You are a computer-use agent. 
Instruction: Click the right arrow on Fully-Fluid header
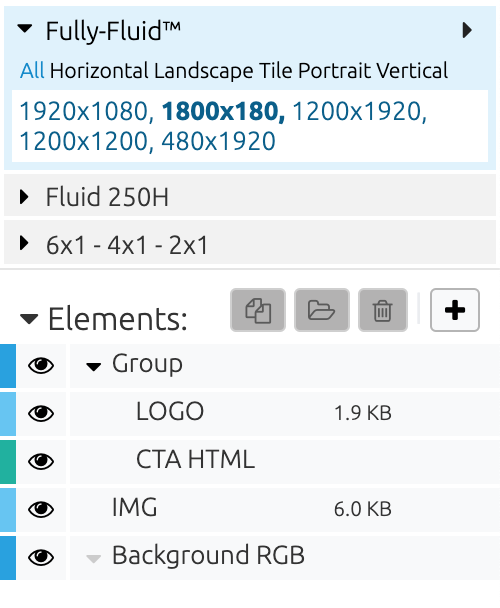tap(467, 30)
